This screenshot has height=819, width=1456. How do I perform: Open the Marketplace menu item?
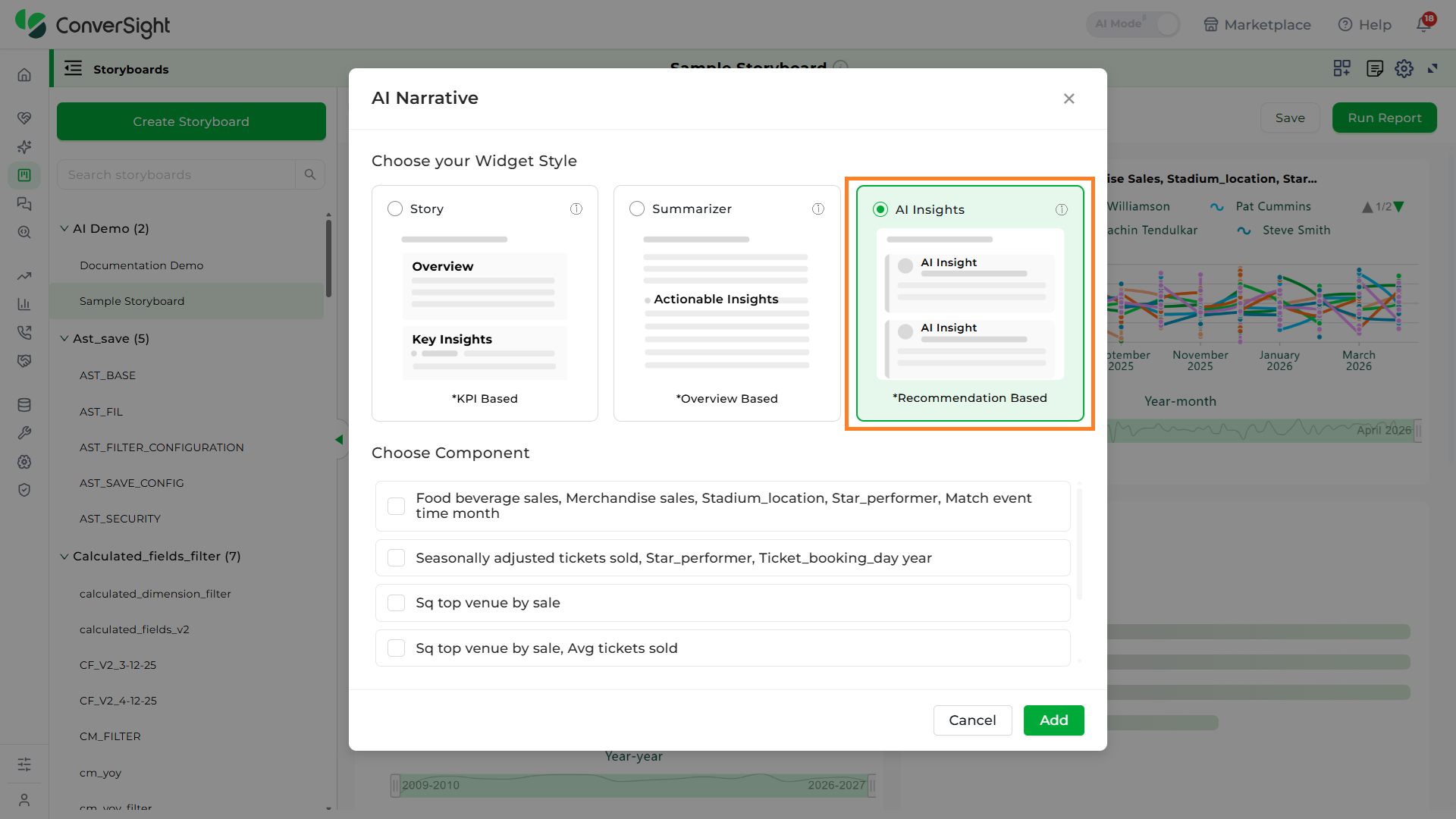pos(1257,24)
